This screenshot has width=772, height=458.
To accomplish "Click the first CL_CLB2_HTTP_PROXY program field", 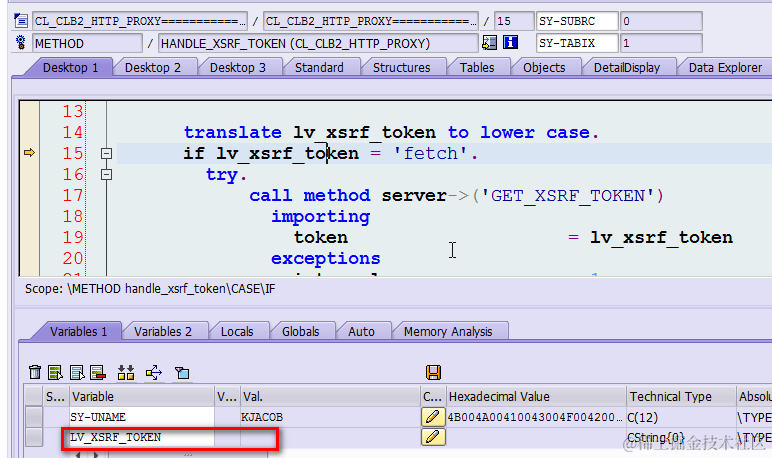I will (140, 21).
